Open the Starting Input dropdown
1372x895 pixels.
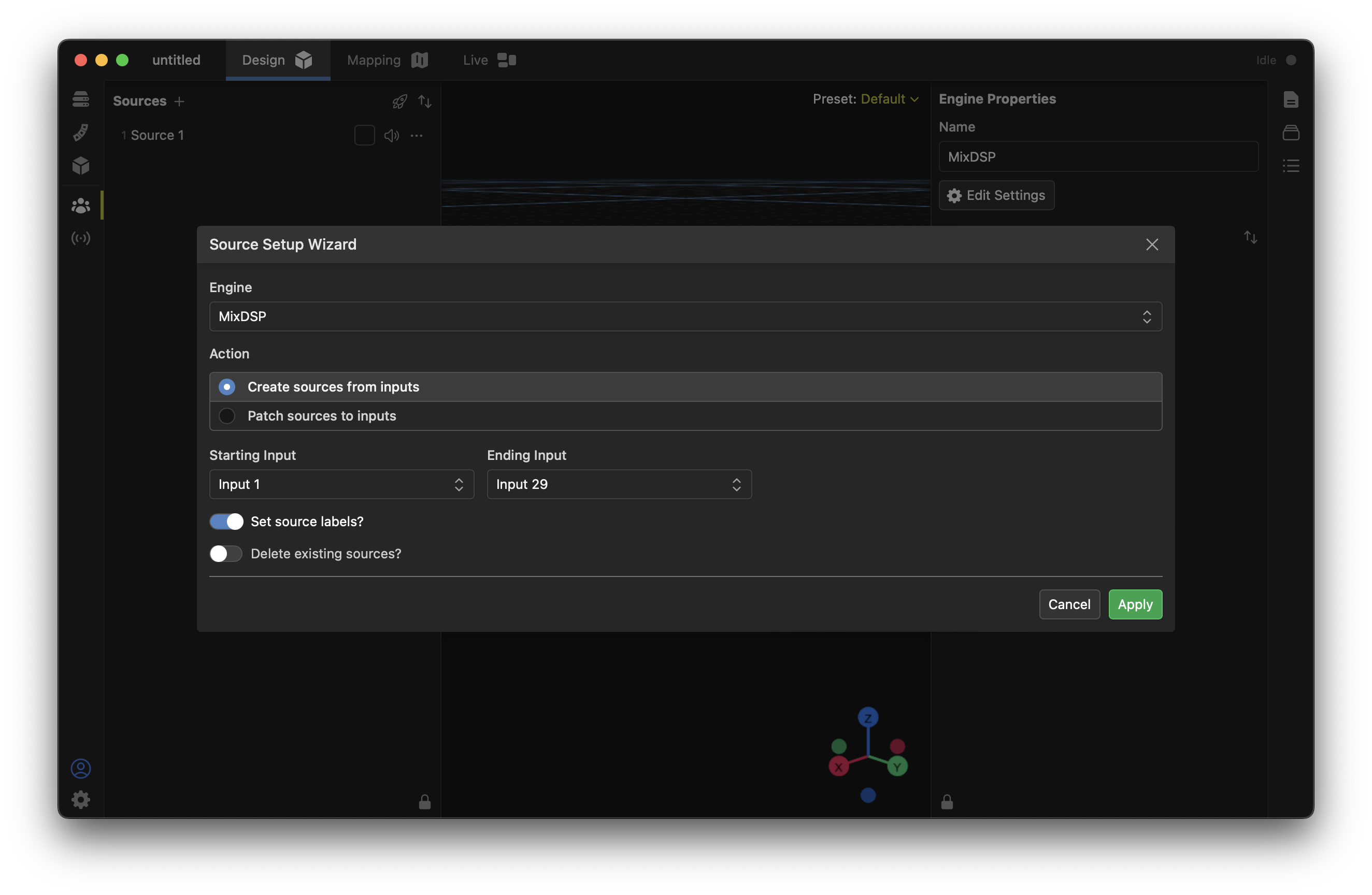coord(341,484)
